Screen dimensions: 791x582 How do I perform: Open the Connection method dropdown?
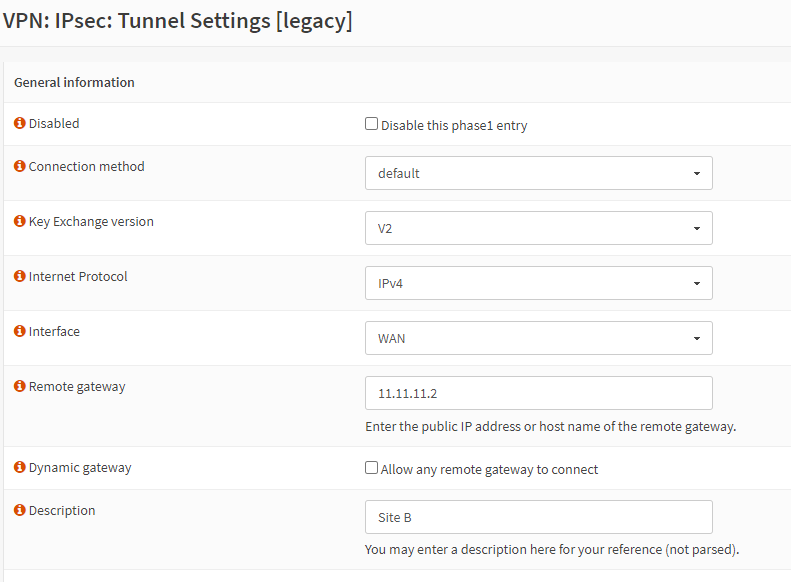538,173
